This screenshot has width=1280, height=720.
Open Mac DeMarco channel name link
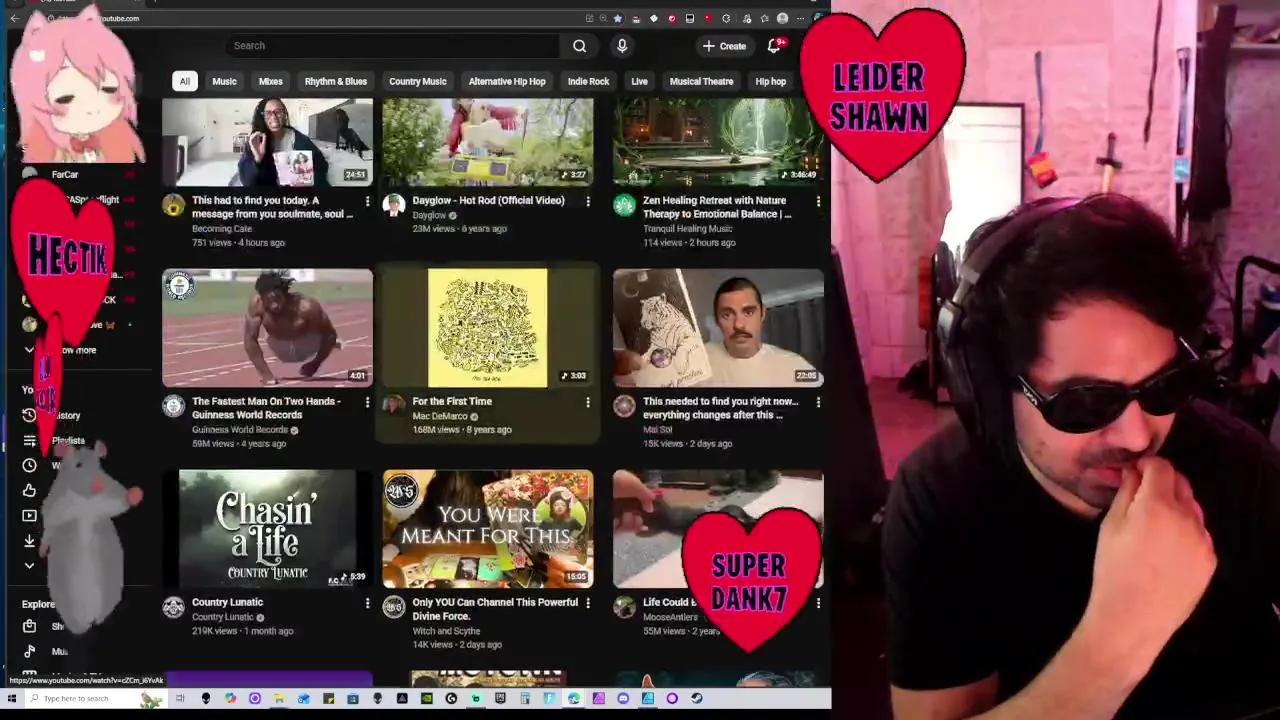[440, 416]
